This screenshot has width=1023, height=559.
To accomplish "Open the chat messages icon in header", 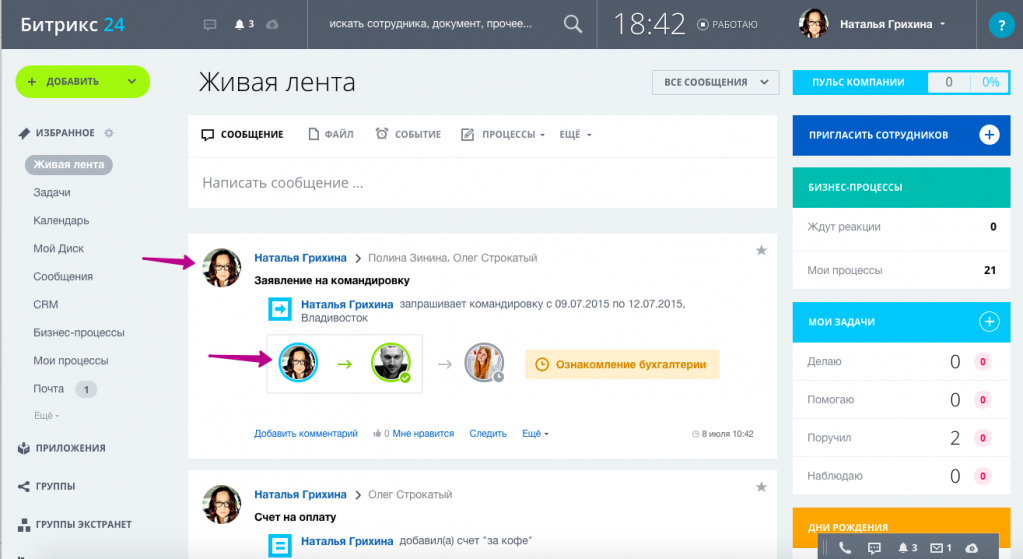I will click(210, 25).
